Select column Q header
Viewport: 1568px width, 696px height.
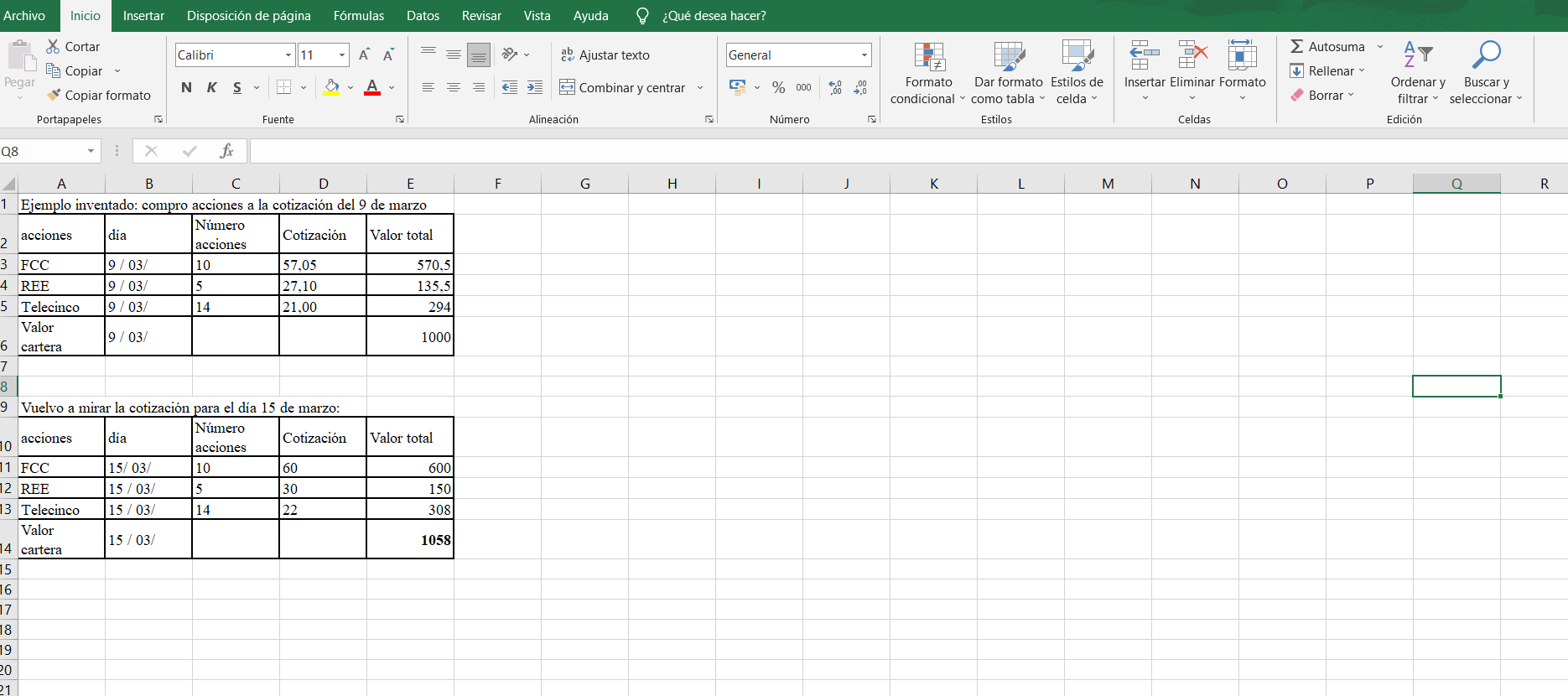[1456, 184]
